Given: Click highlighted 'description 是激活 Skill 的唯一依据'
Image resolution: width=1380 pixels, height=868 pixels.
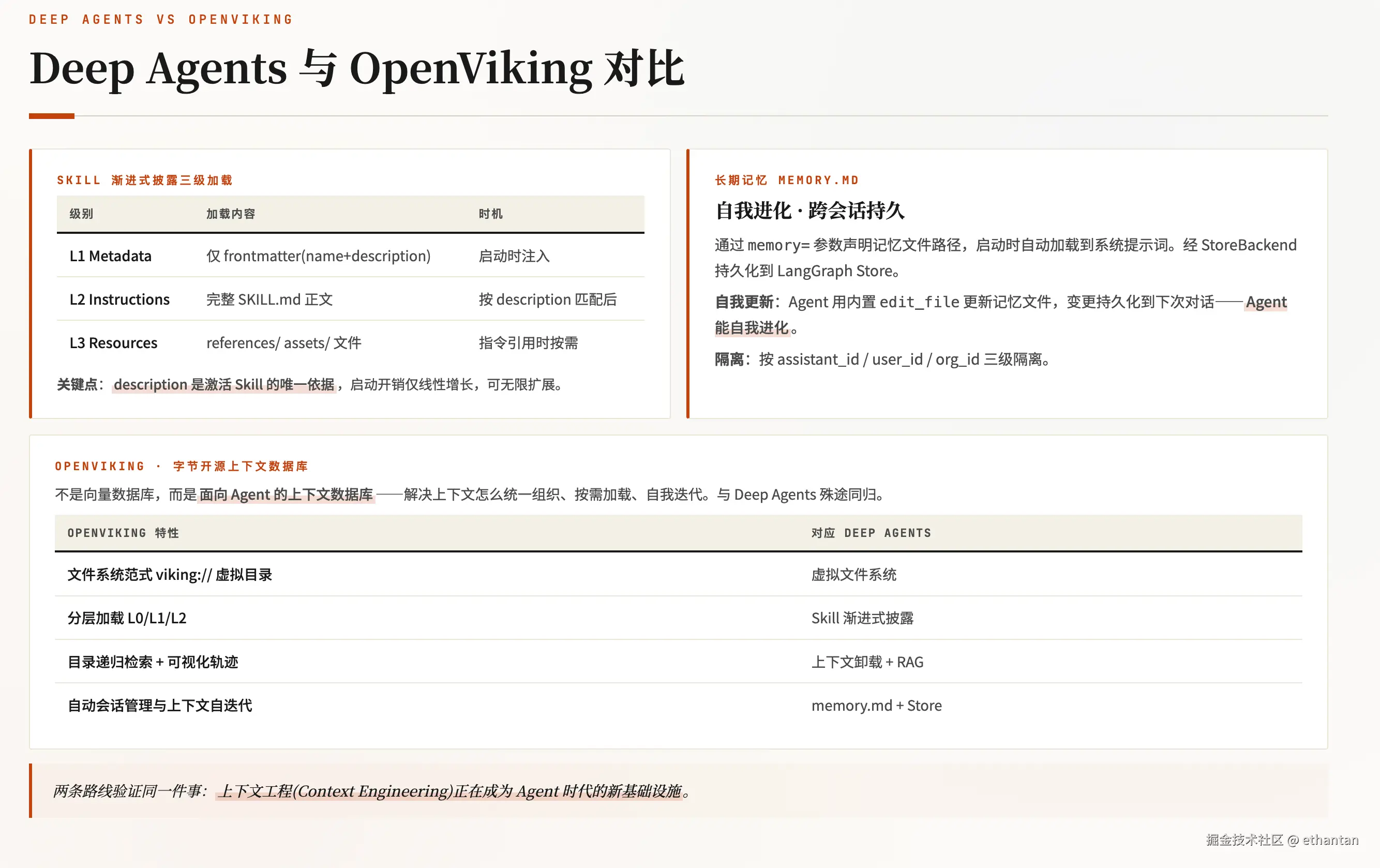Looking at the screenshot, I should pos(223,384).
